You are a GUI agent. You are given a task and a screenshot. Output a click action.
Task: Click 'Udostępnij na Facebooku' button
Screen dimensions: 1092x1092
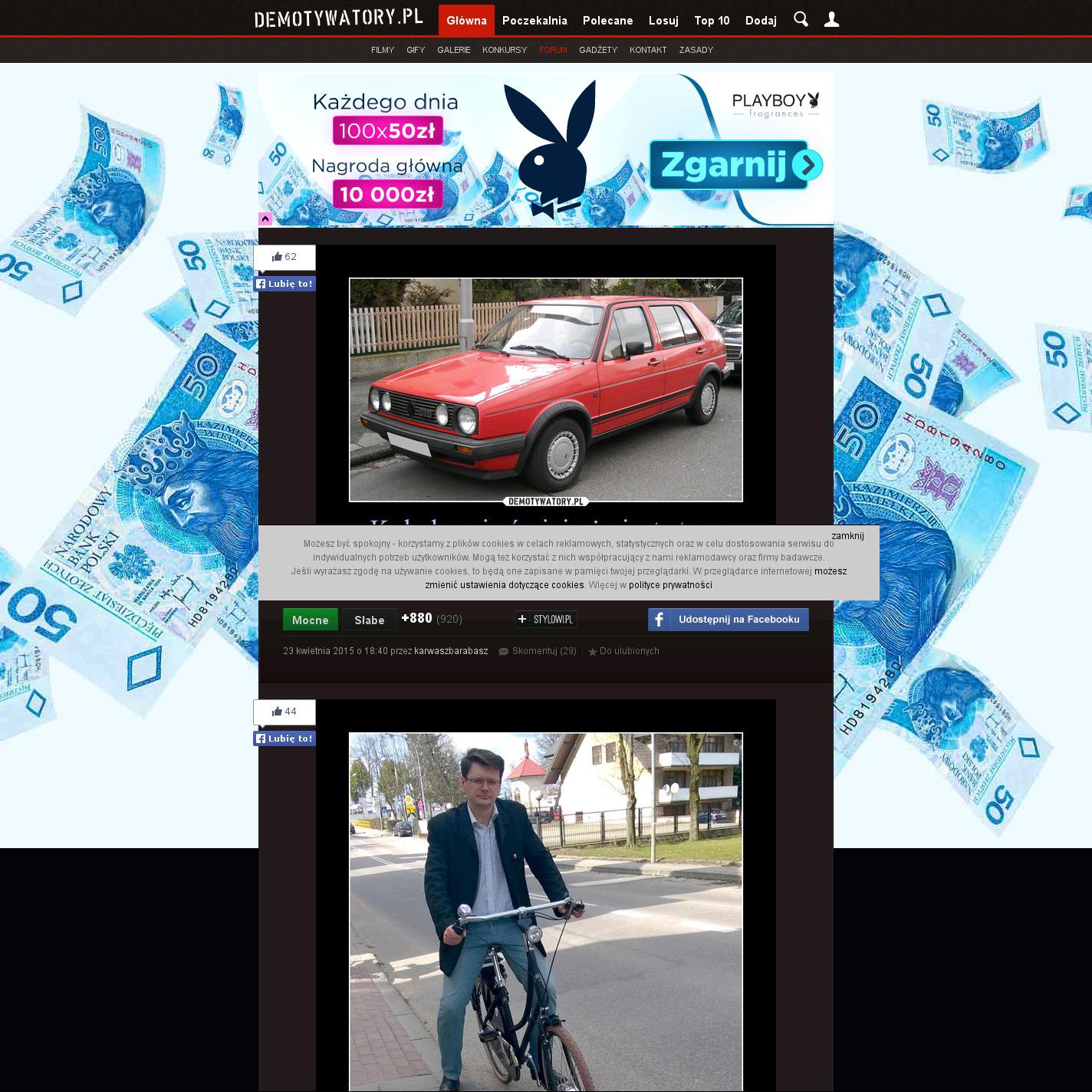(728, 620)
